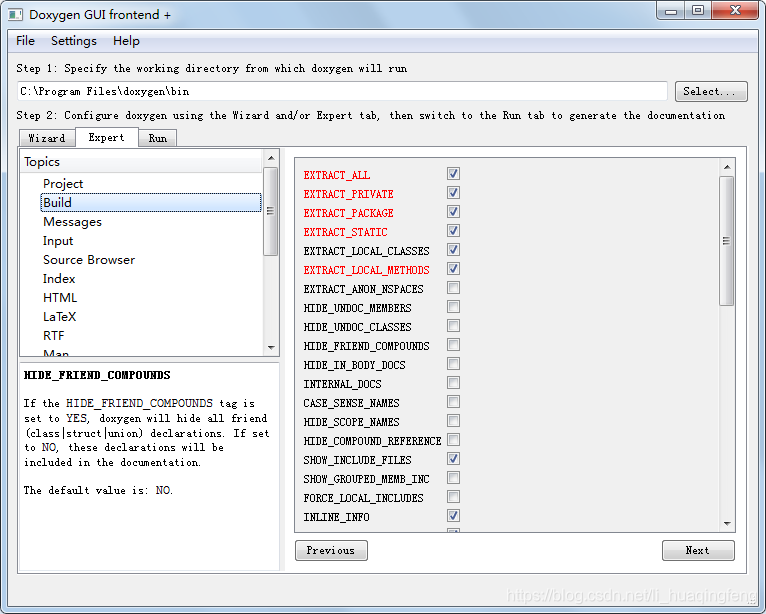
Task: Switch to the Expert tab
Action: tap(106, 137)
